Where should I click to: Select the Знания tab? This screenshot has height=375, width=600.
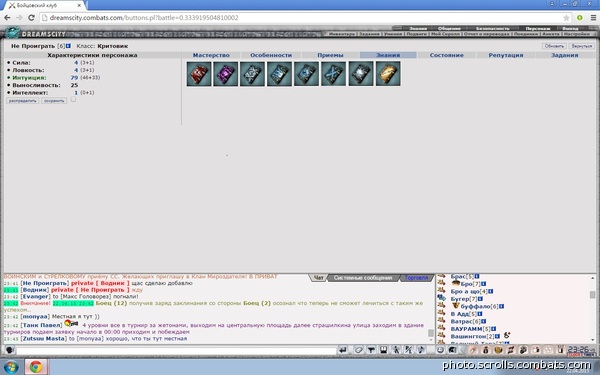point(388,55)
